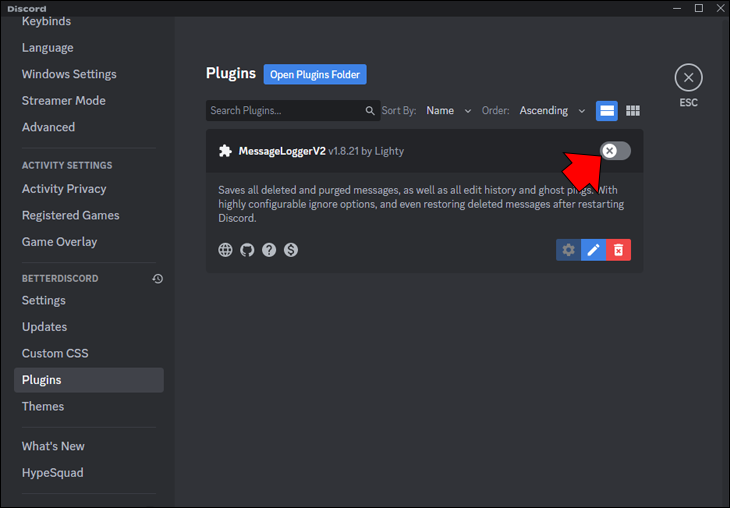730x508 pixels.
Task: Close settings with ESC circle button
Action: coord(689,78)
